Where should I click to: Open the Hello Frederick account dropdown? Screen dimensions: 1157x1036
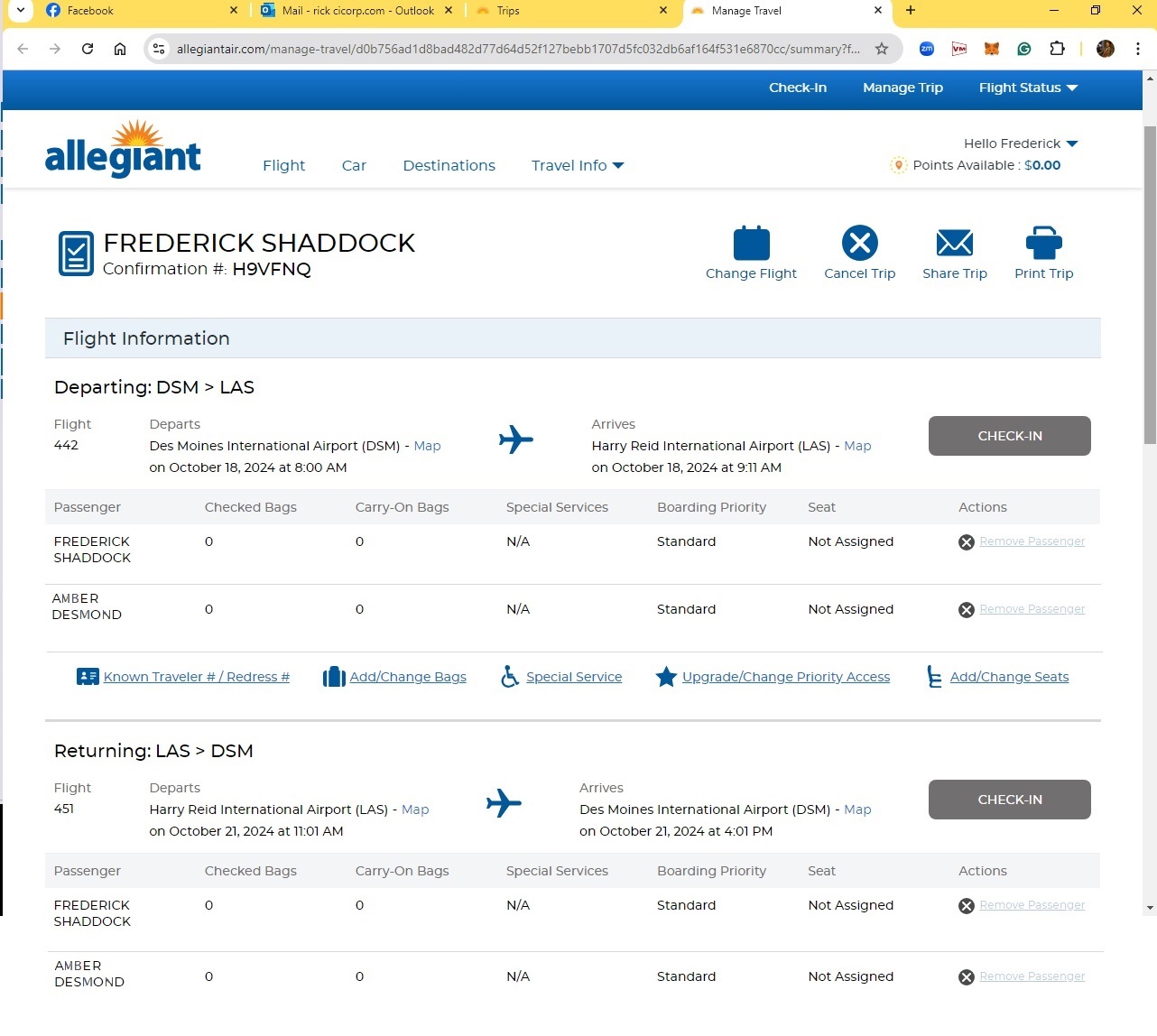[x=1021, y=143]
